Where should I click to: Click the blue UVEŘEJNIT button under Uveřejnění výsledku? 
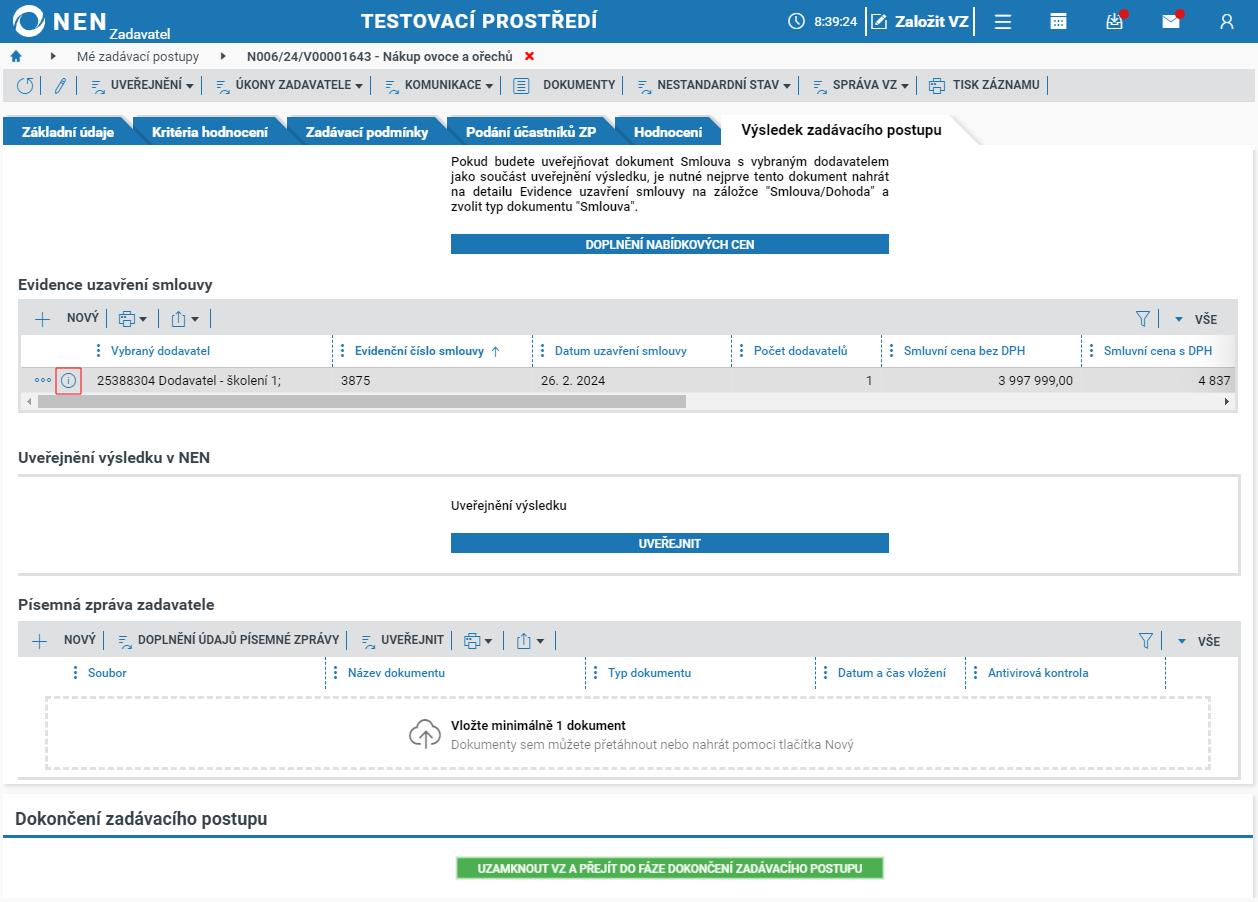point(670,543)
